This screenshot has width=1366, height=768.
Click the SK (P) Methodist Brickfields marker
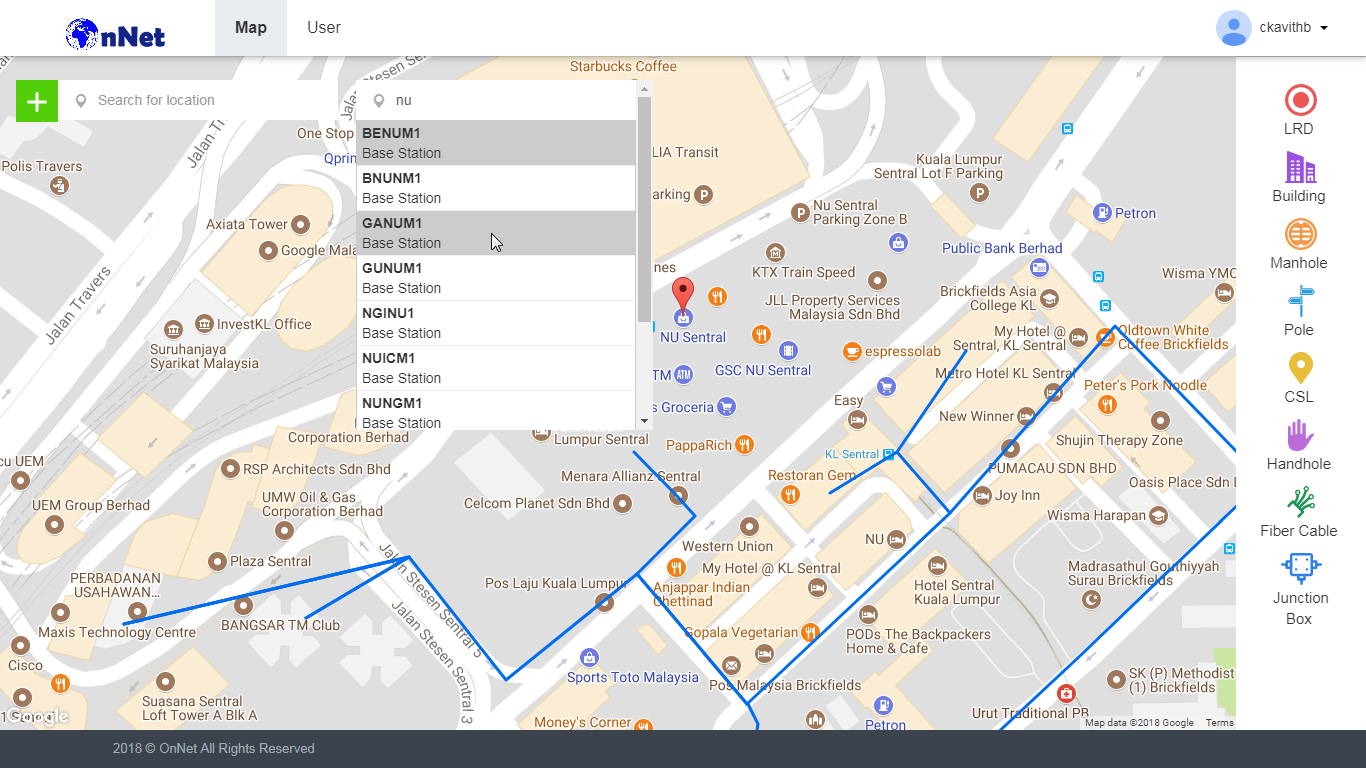(x=1116, y=680)
